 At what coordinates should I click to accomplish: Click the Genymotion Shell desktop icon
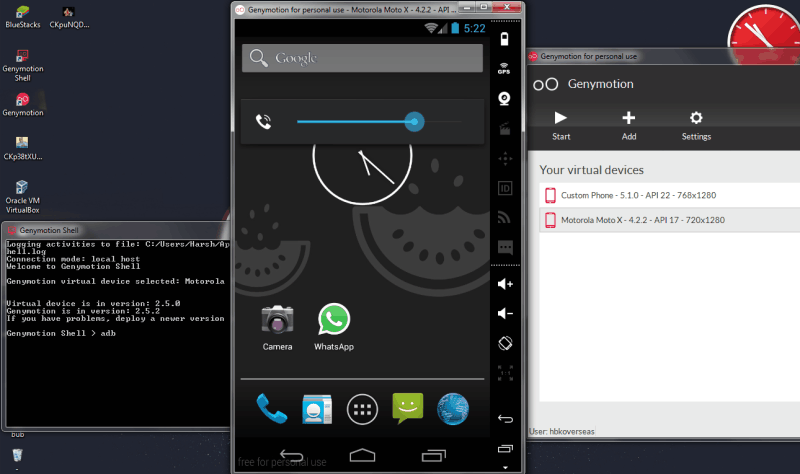click(x=22, y=65)
